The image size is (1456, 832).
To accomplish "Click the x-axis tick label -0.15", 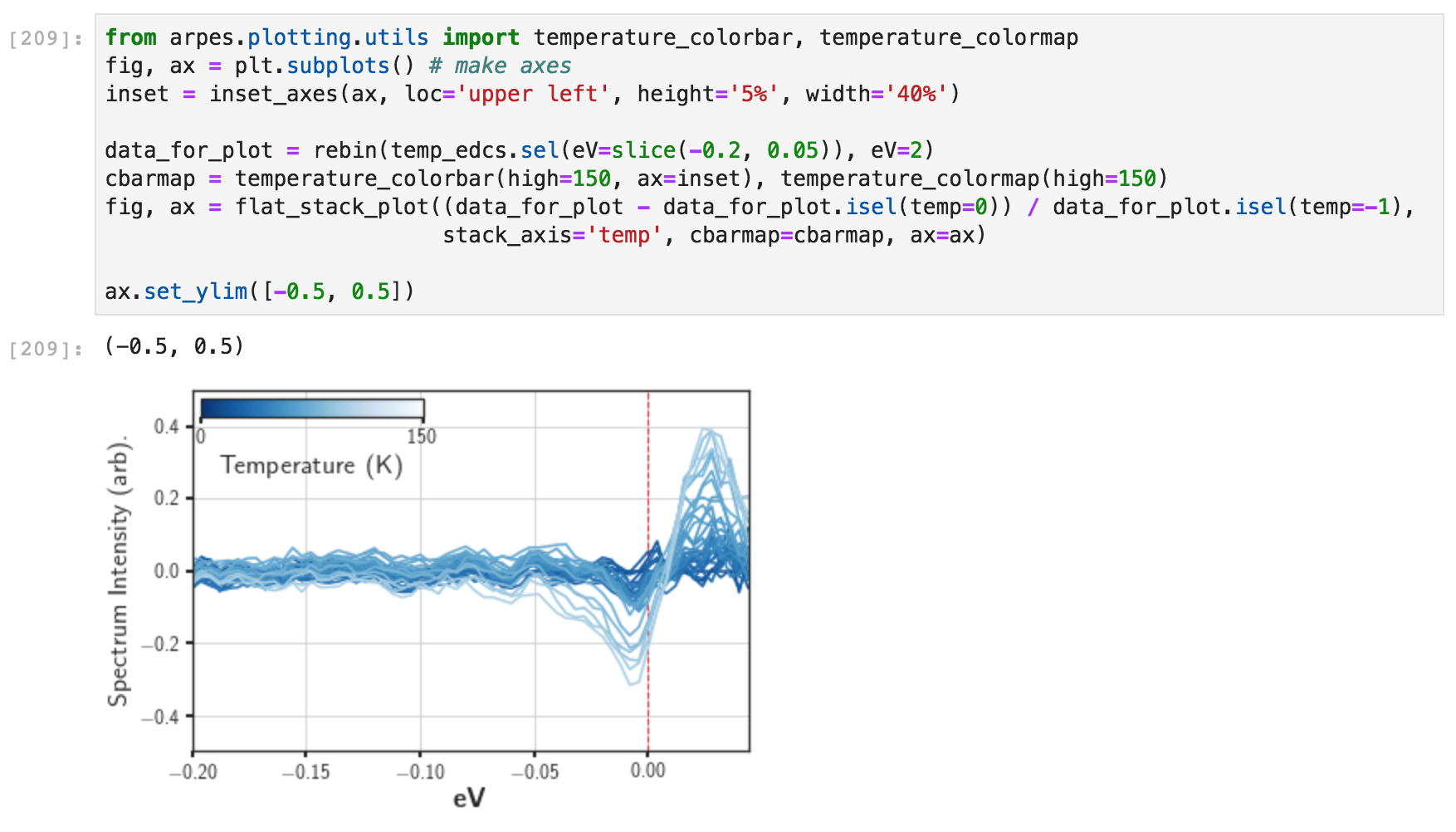I will click(305, 772).
